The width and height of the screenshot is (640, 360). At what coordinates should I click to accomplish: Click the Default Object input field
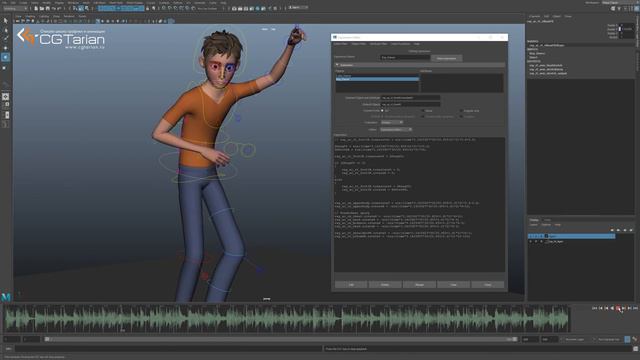(410, 104)
